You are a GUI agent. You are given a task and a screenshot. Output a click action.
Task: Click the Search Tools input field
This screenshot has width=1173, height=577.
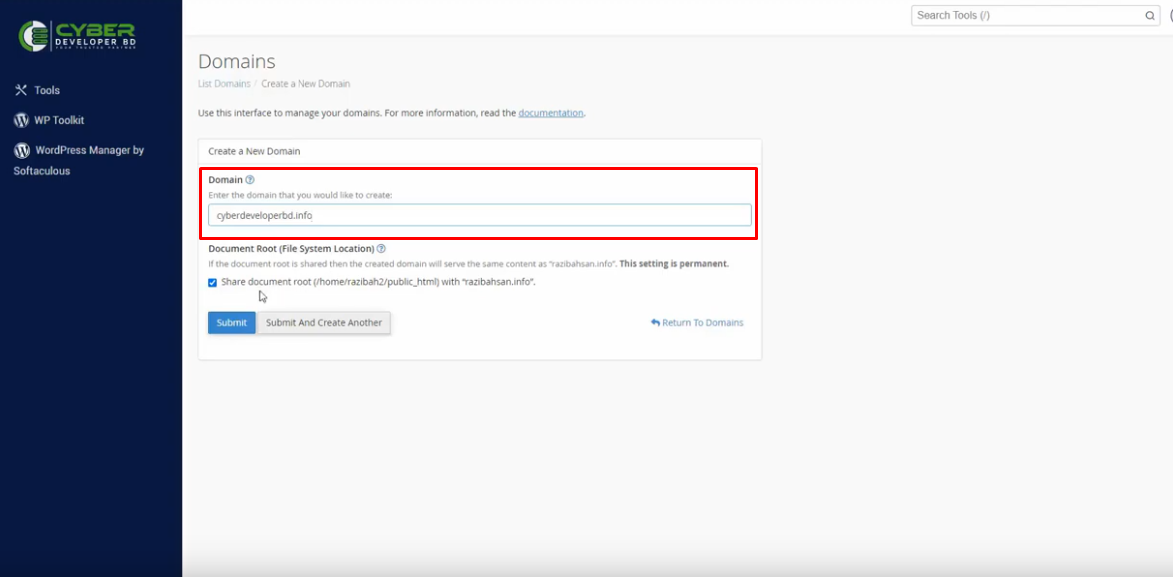tap(1035, 16)
